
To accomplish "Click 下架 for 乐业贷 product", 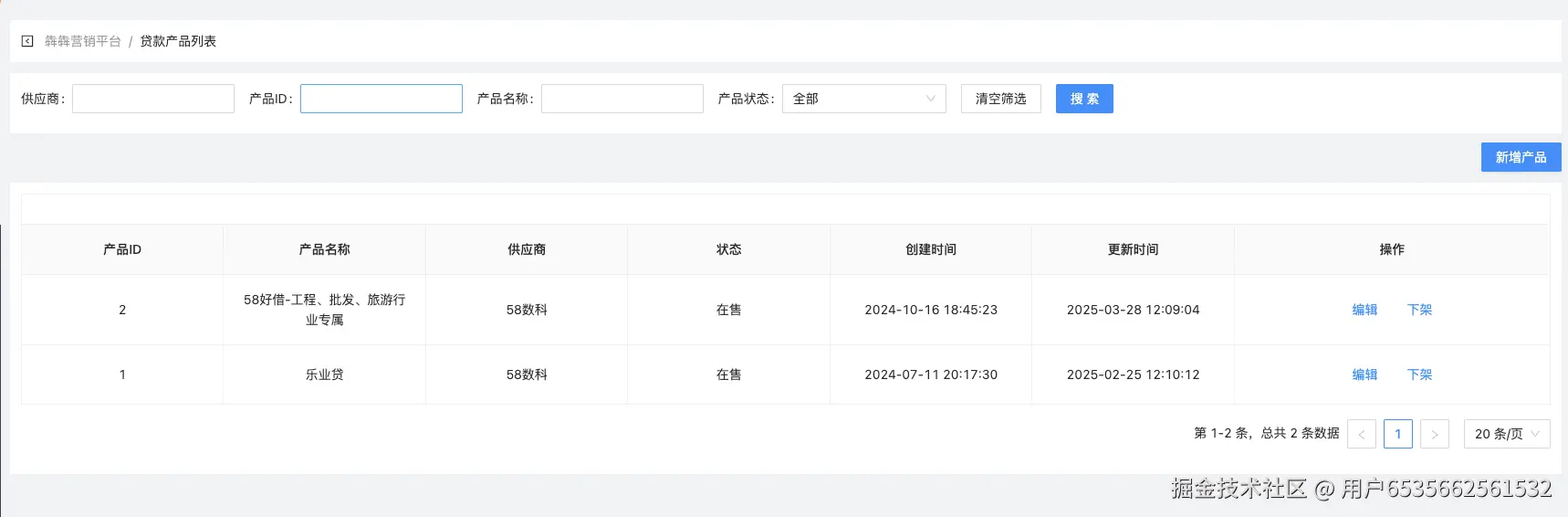I will click(1419, 375).
